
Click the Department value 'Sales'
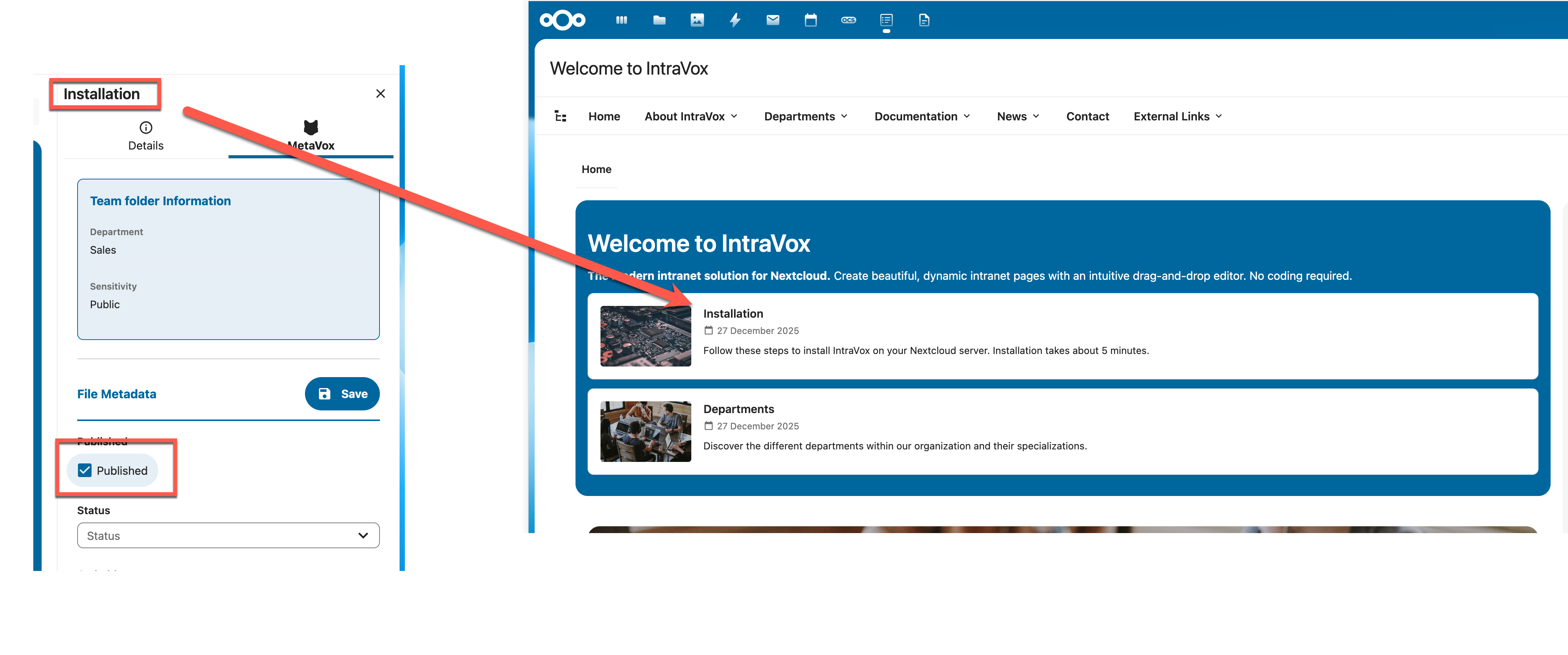pos(103,250)
